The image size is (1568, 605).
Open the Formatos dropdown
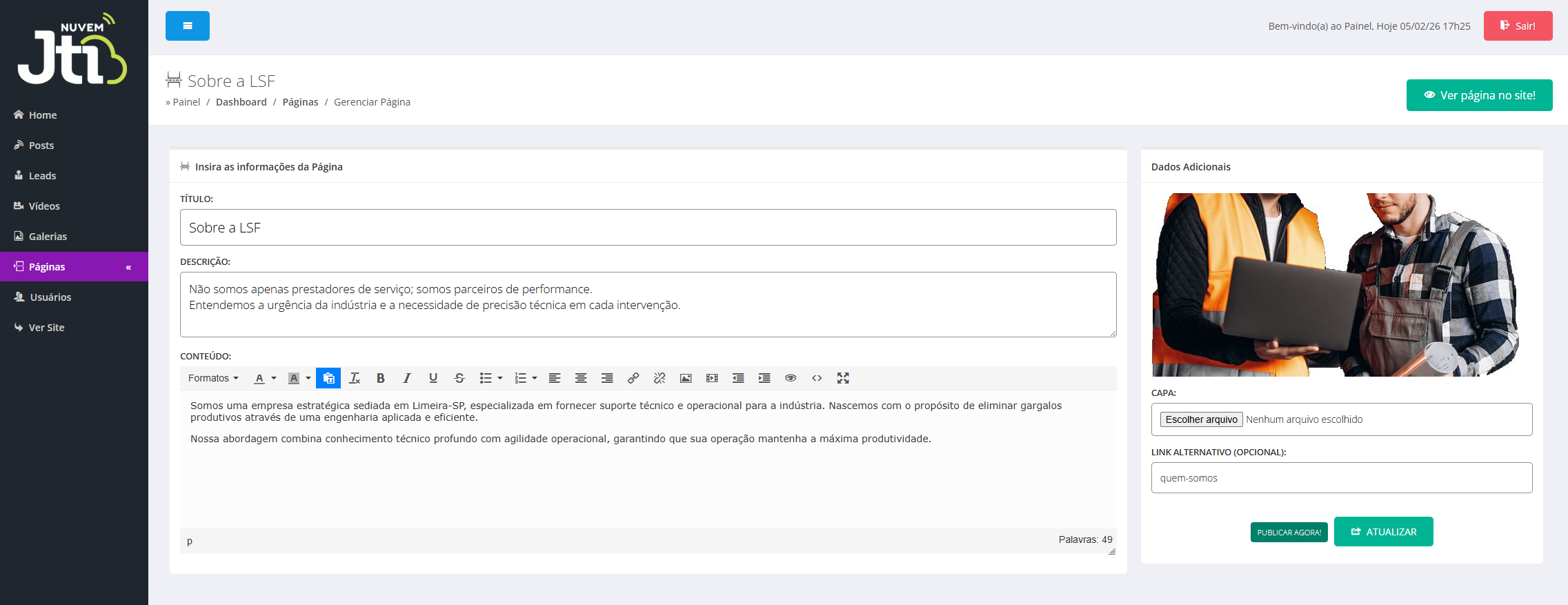(213, 378)
